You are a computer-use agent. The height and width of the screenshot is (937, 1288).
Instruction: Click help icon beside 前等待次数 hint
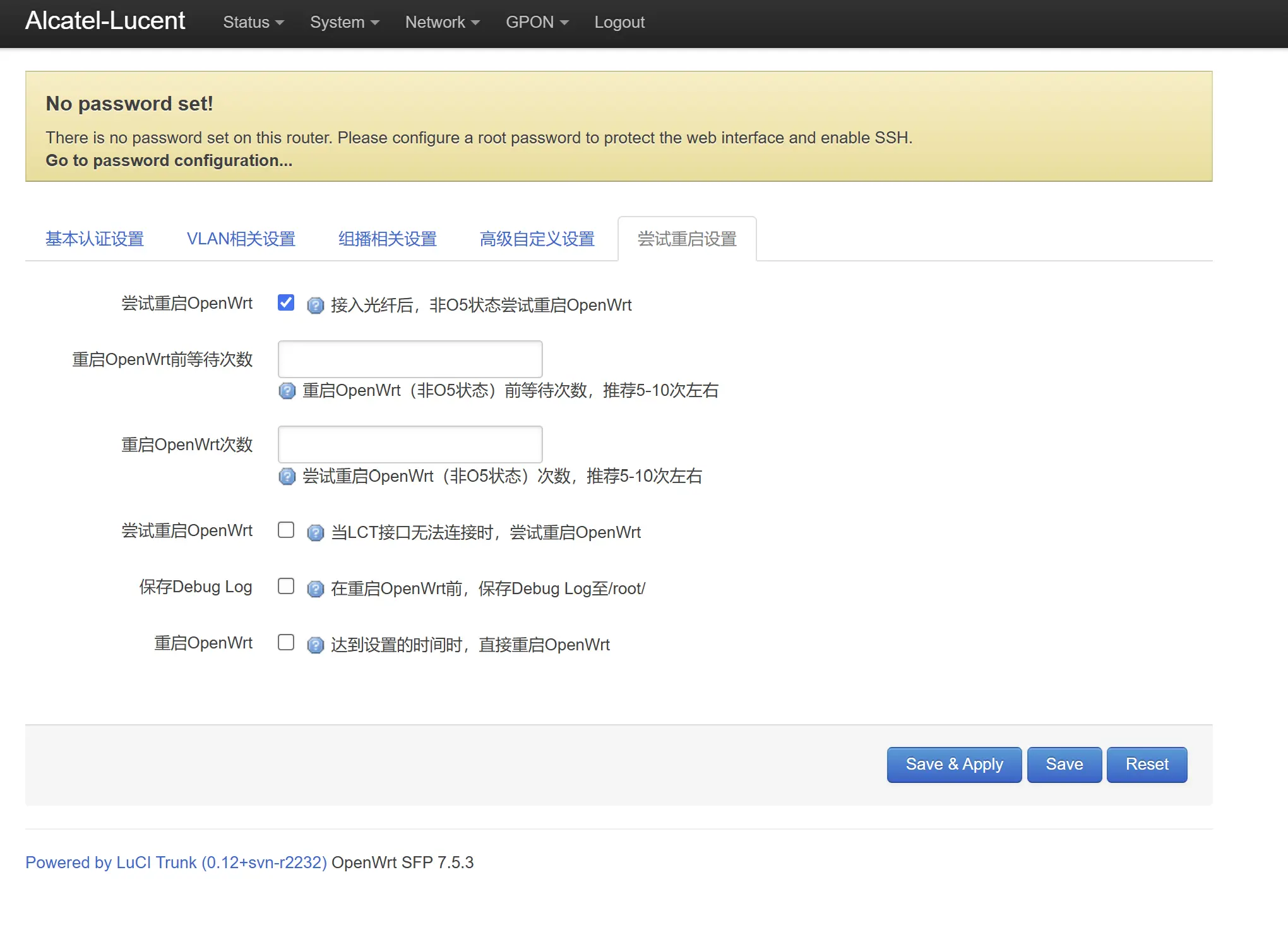coord(287,391)
